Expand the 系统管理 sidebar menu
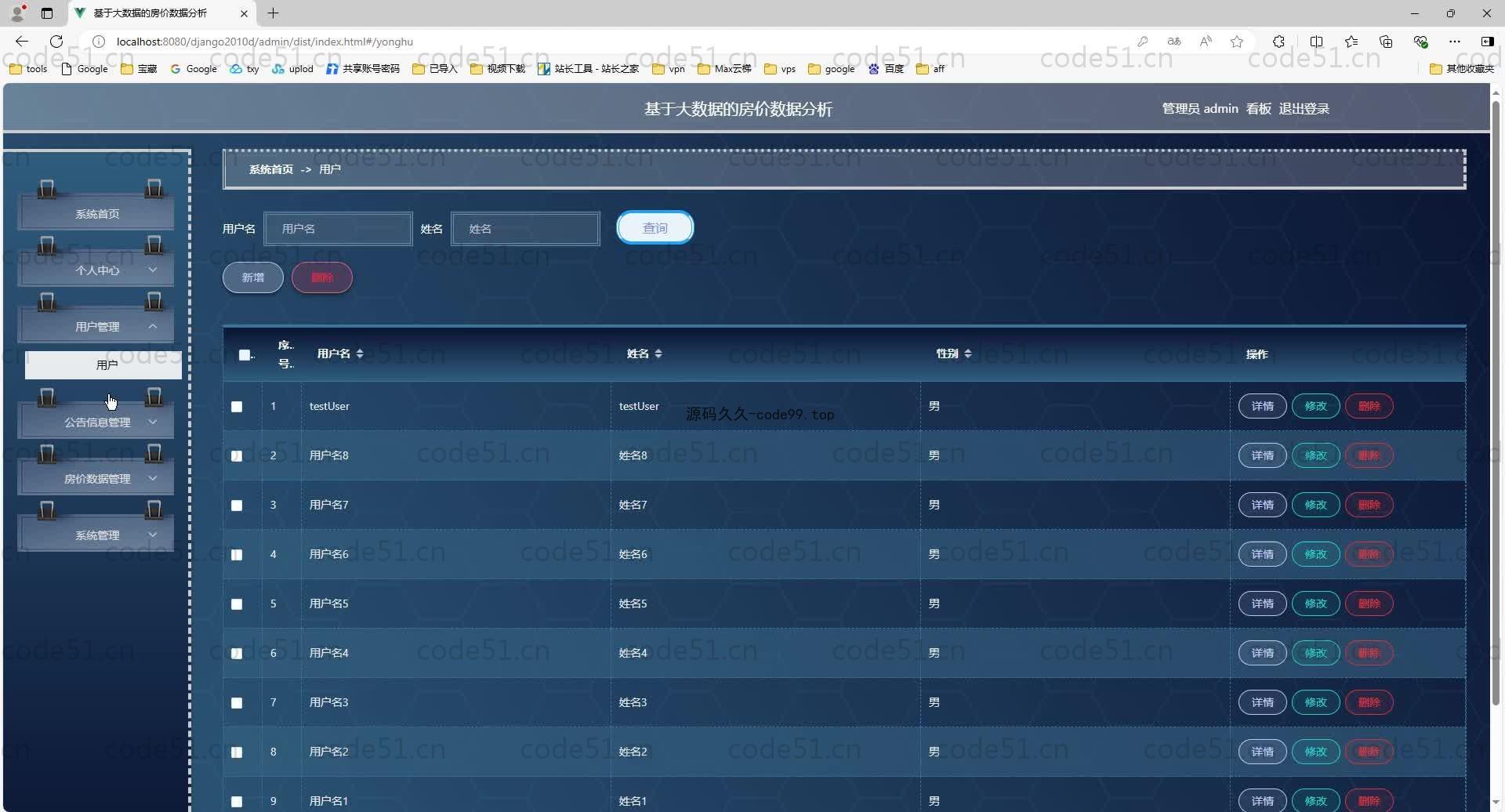 coord(96,535)
